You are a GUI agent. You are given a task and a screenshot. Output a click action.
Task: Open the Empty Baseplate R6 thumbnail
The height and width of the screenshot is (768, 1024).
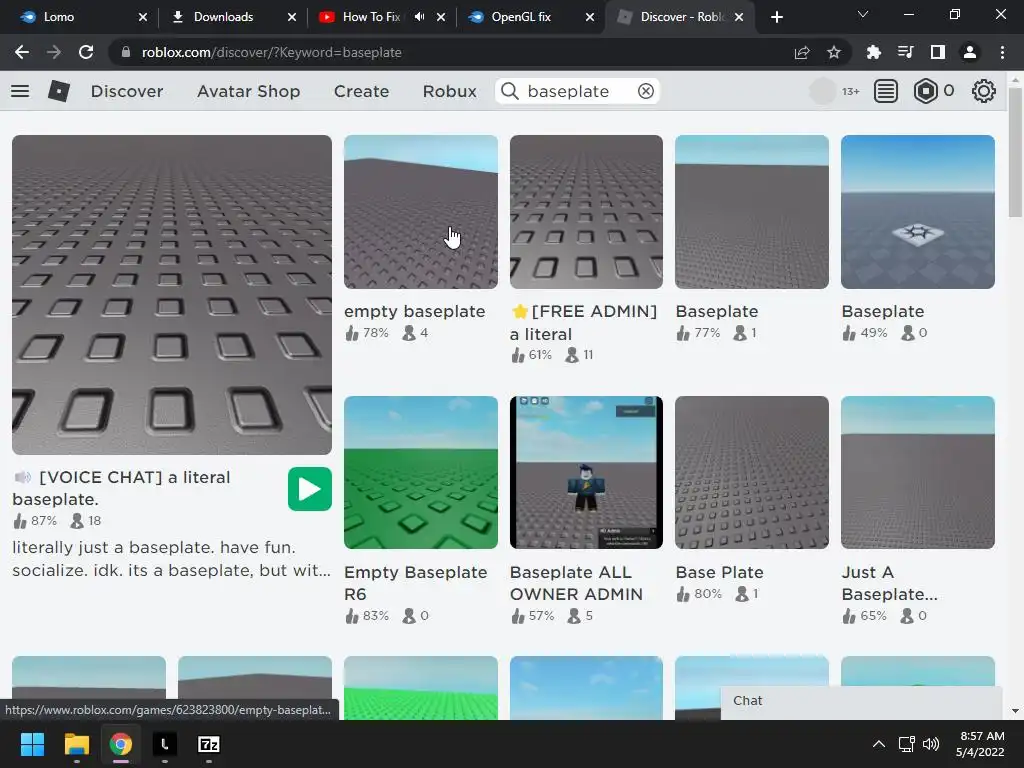point(421,472)
